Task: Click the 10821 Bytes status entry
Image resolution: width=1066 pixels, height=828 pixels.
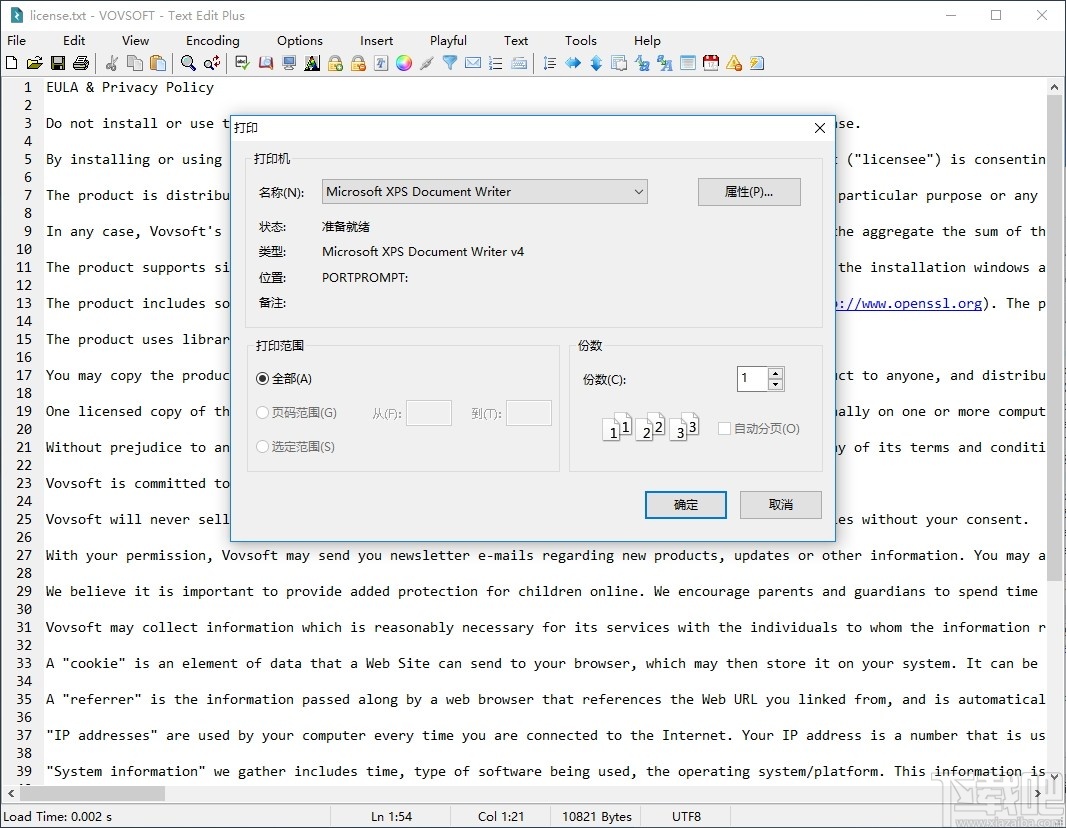Action: (597, 816)
